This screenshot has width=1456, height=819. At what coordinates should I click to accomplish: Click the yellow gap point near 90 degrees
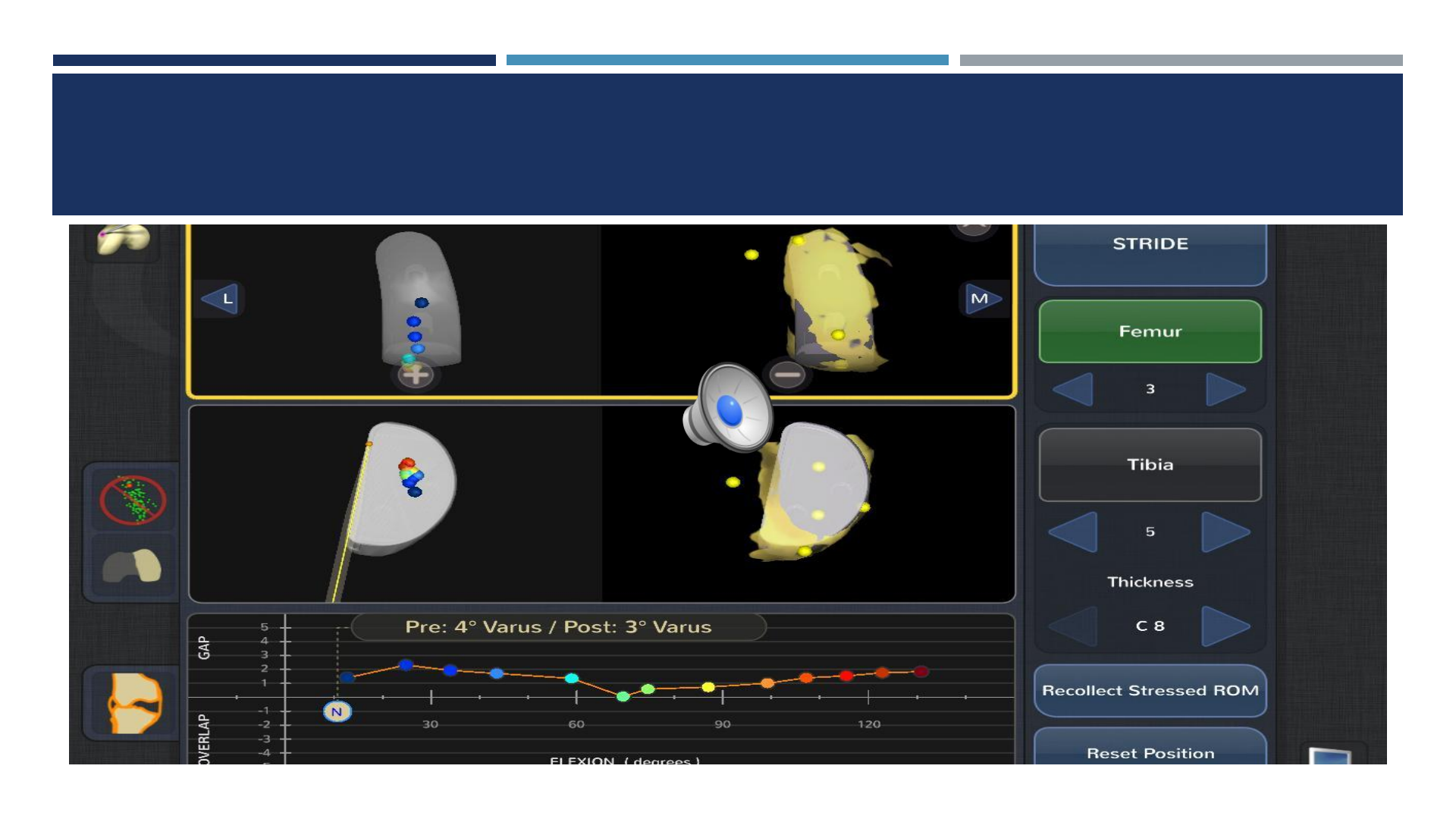(708, 687)
